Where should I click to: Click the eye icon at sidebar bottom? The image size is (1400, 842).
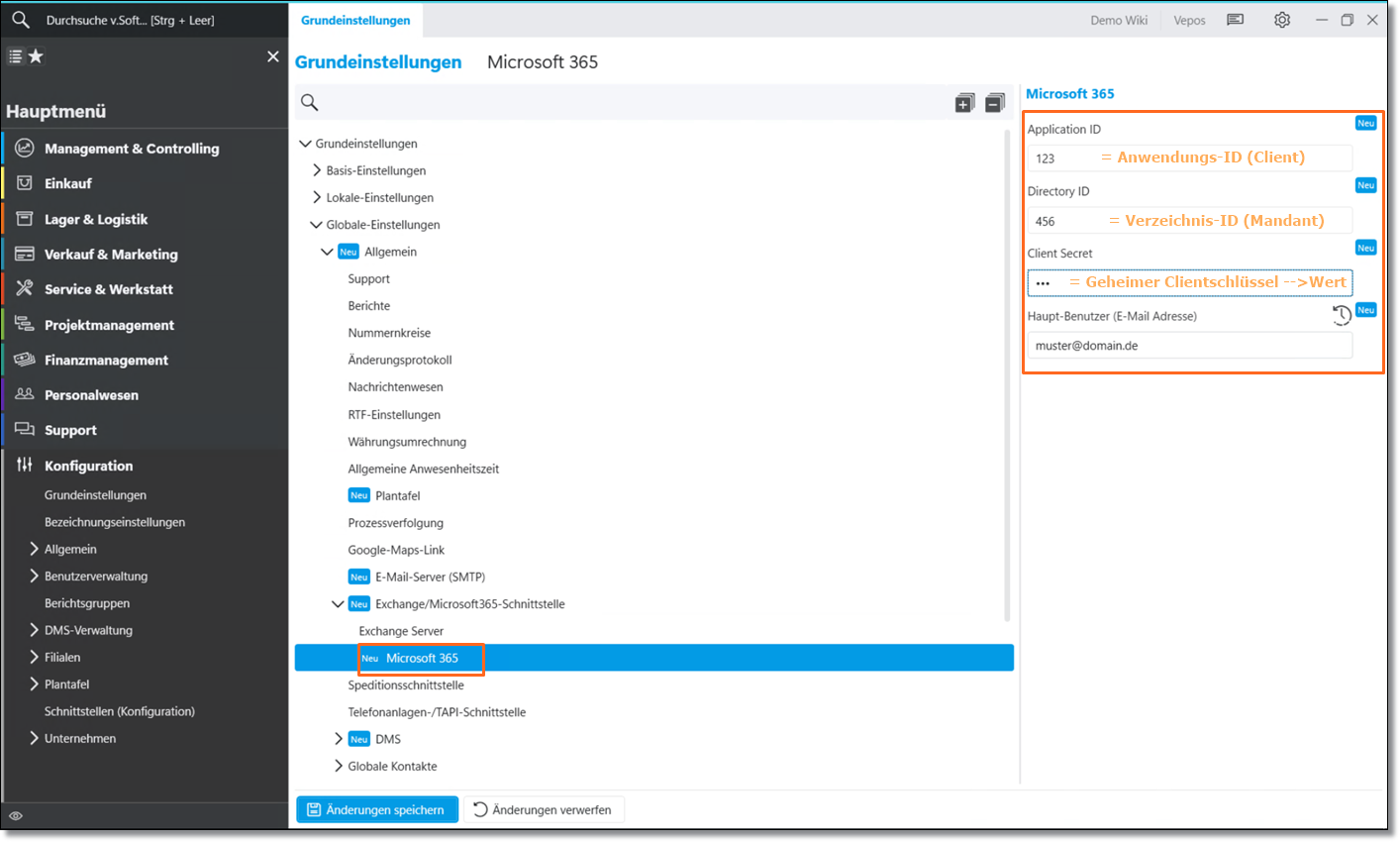[x=16, y=816]
